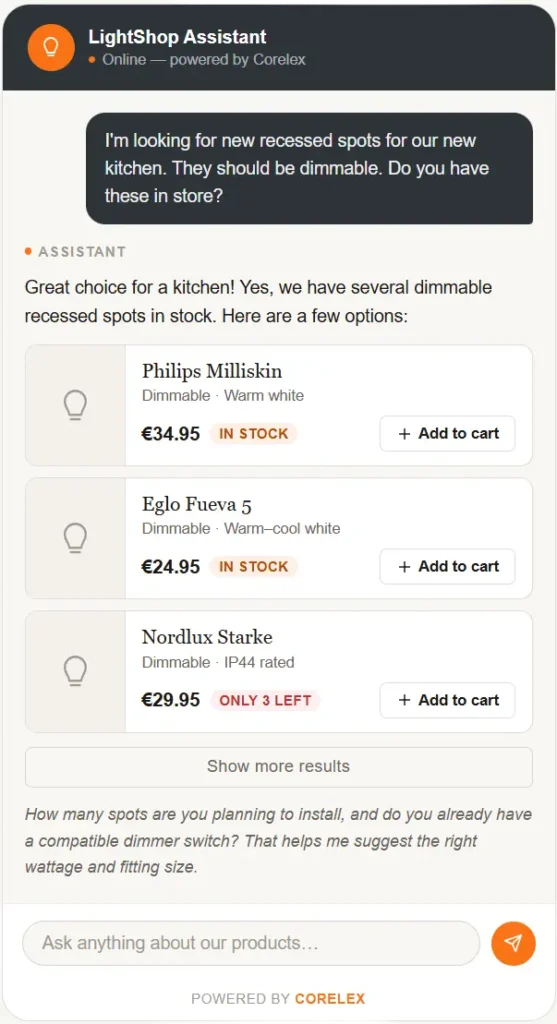The image size is (557, 1024).
Task: Expand list with Show more results
Action: (278, 767)
